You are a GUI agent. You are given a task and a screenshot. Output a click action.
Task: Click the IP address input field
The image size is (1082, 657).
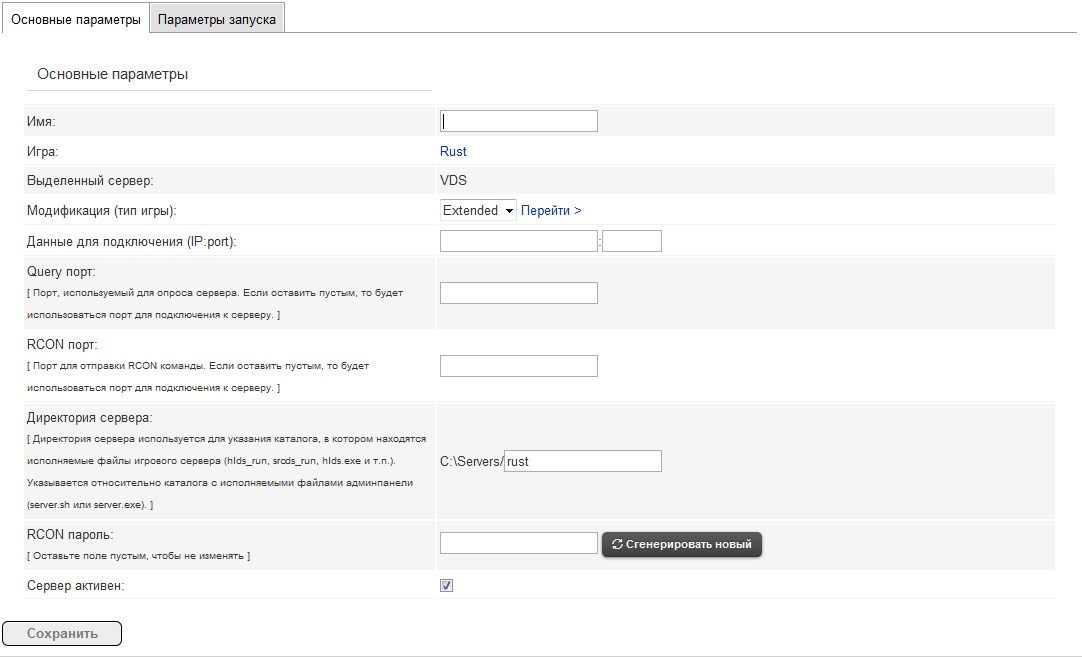point(518,241)
